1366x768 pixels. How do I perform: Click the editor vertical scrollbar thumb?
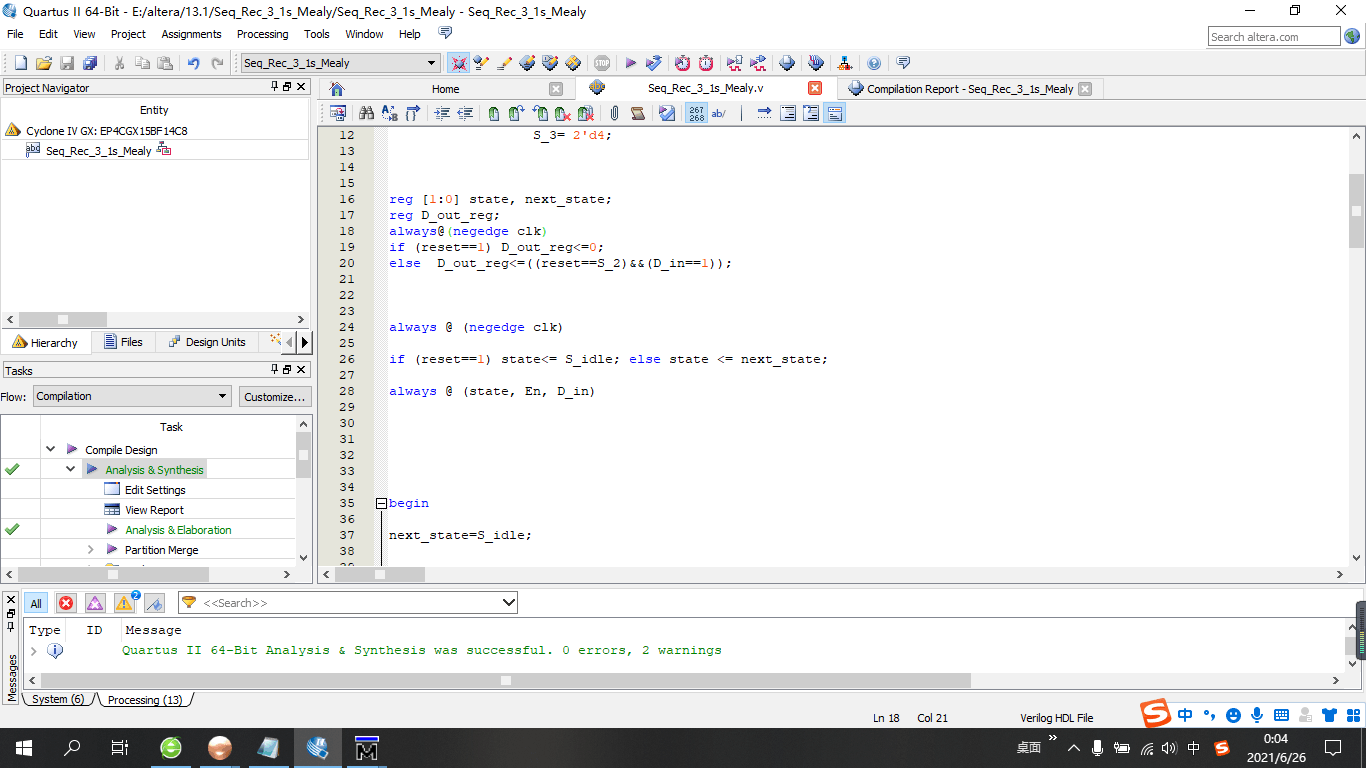coord(1356,211)
